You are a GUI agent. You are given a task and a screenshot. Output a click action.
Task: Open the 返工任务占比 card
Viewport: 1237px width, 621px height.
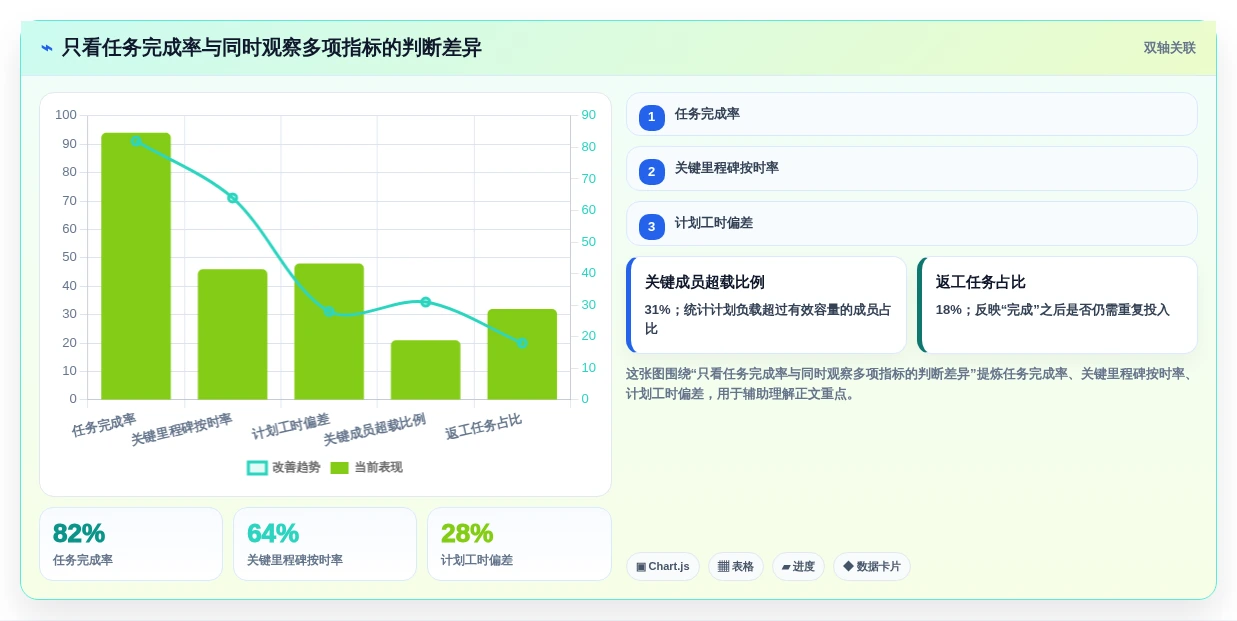pyautogui.click(x=1057, y=305)
